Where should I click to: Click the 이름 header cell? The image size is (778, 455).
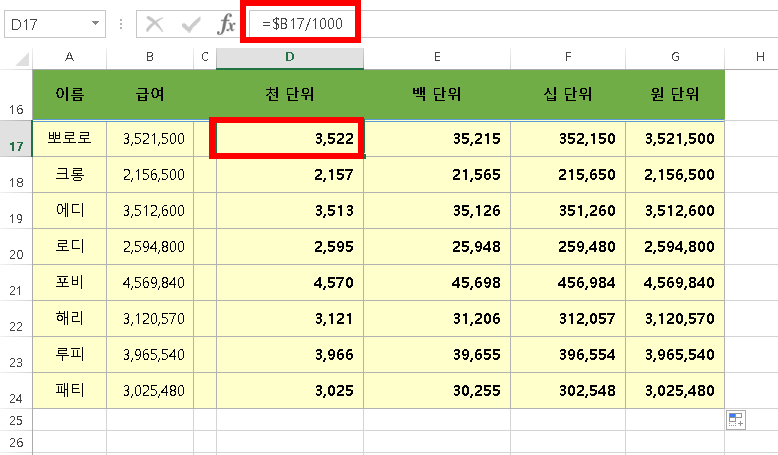69,95
